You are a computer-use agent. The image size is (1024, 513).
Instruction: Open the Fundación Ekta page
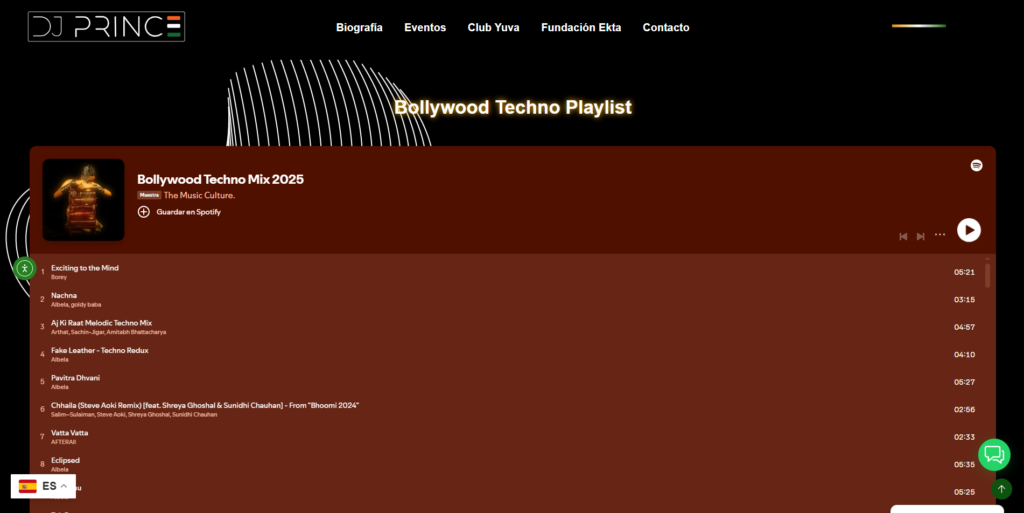[581, 27]
